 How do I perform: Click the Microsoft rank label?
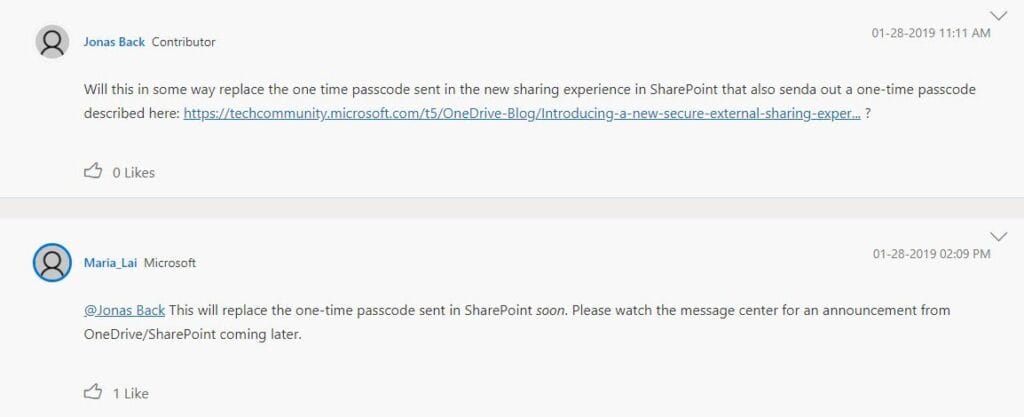click(x=170, y=263)
